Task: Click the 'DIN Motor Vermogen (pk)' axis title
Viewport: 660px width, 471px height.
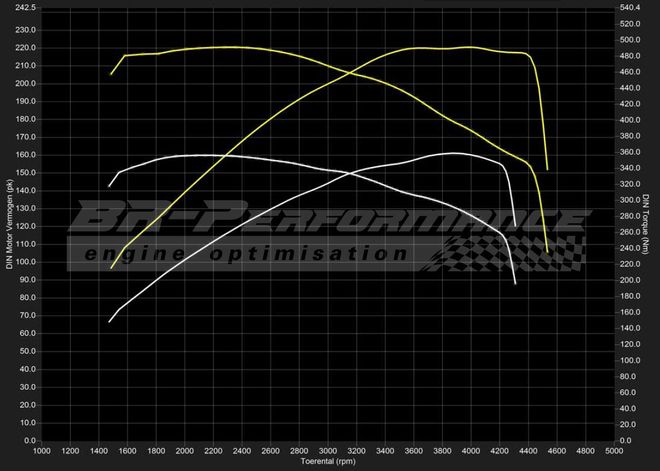Action: [x=8, y=222]
